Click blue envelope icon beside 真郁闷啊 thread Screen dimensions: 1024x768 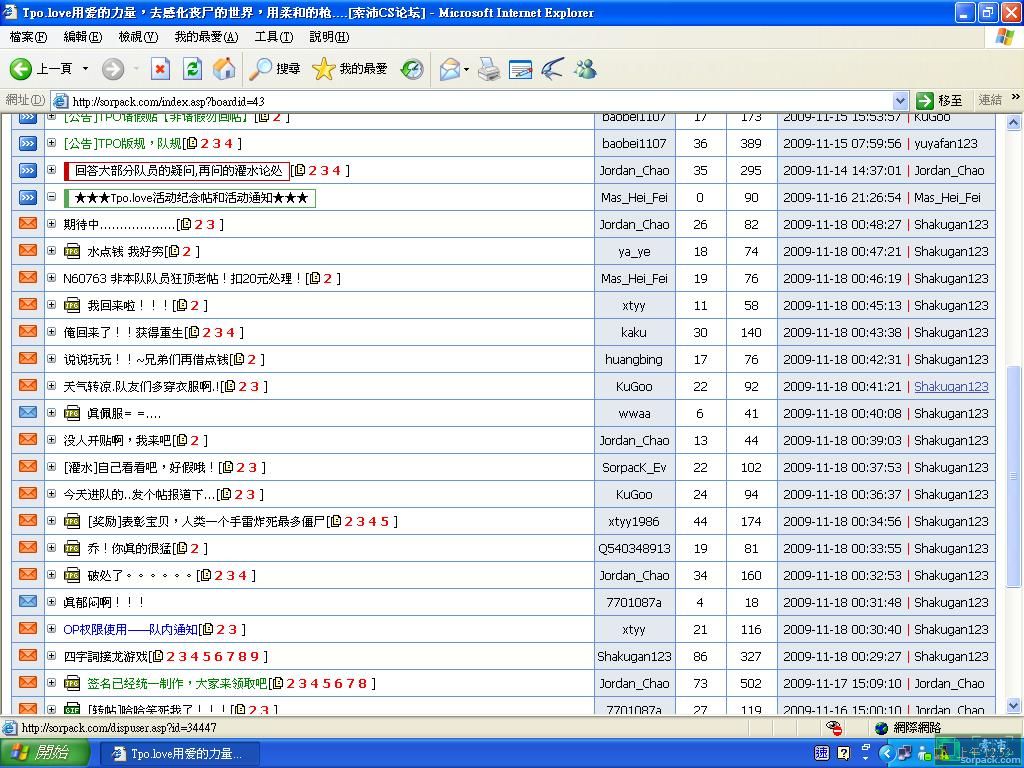[28, 602]
